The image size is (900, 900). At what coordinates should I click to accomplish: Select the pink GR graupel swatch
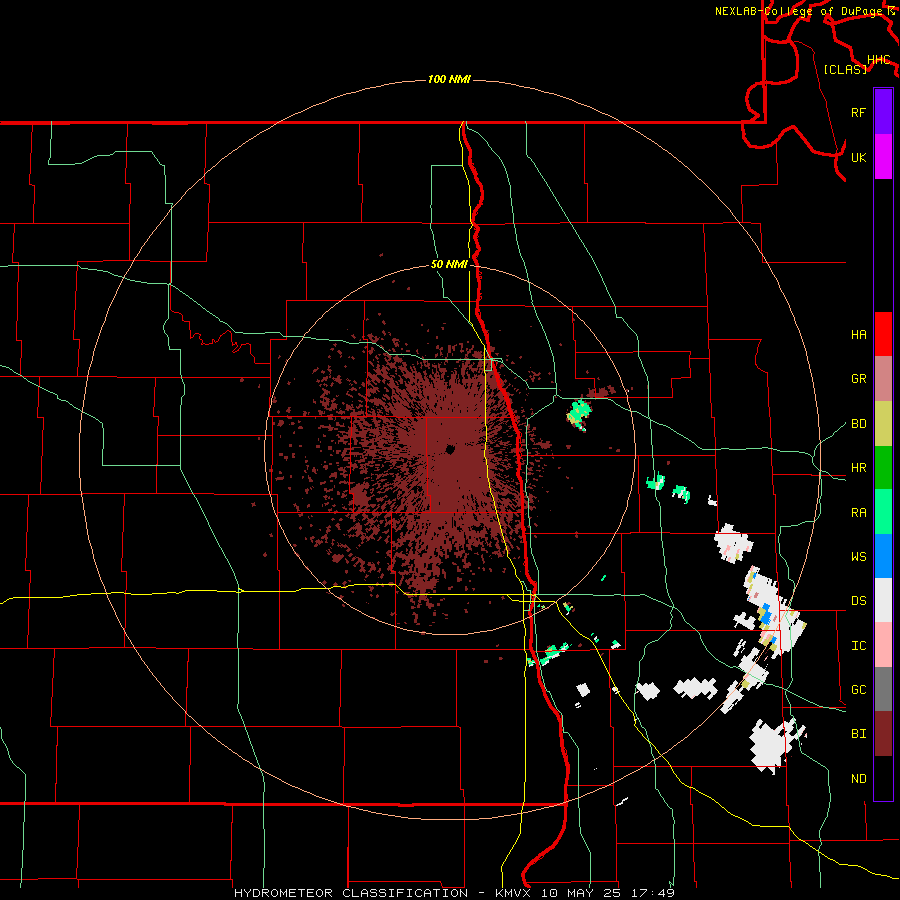tap(883, 379)
